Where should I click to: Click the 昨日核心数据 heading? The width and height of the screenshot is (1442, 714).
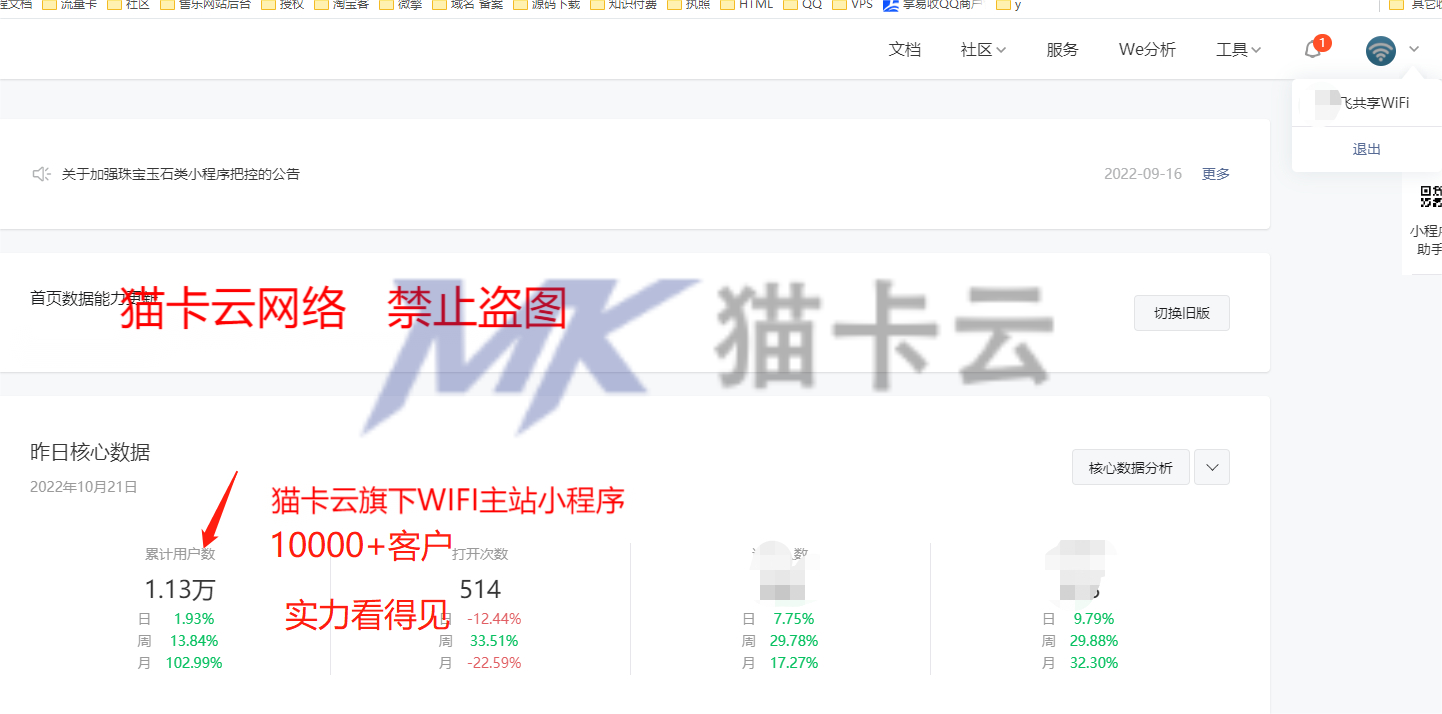(x=90, y=452)
